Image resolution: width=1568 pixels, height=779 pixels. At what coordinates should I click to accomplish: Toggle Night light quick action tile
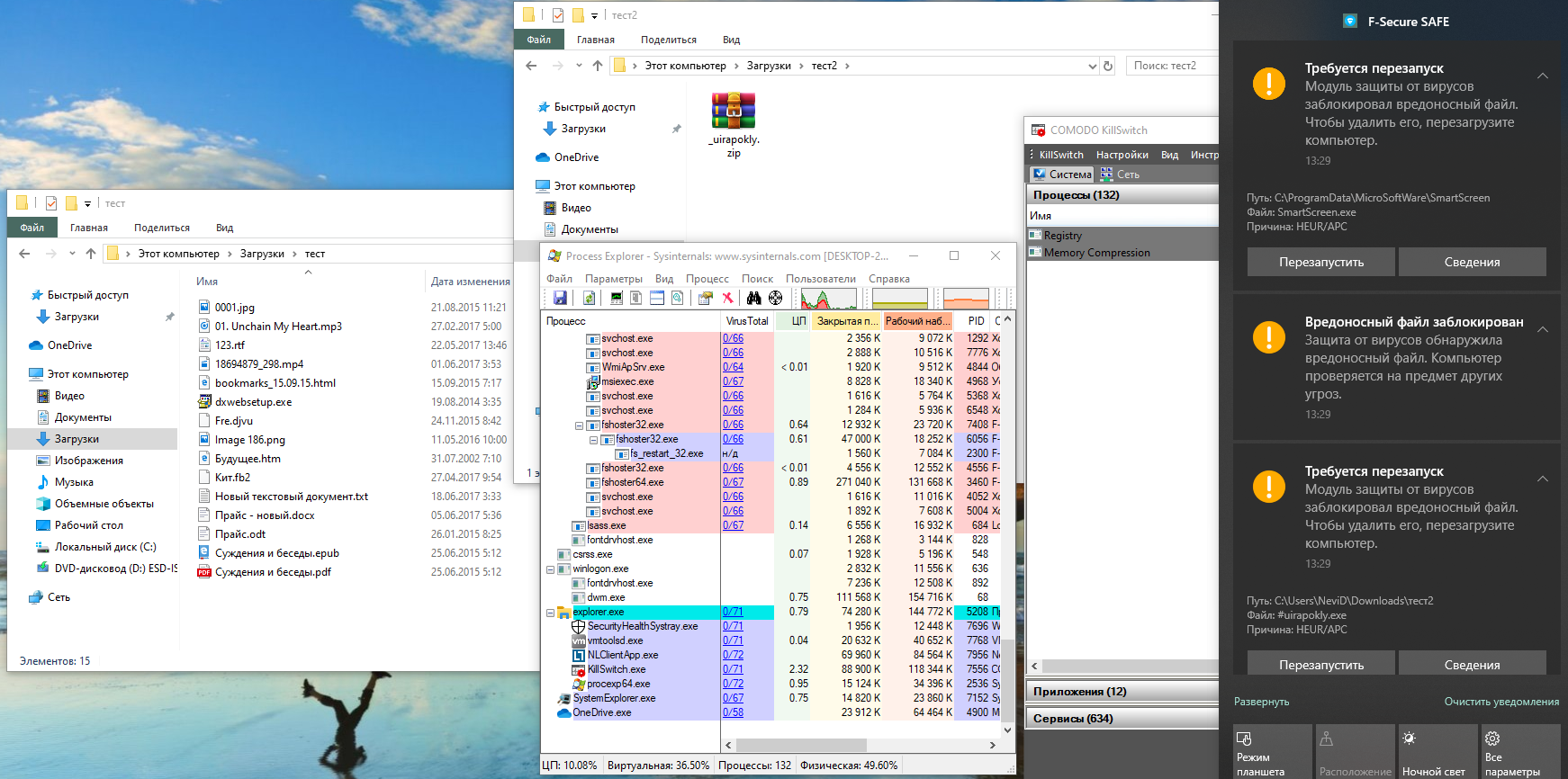(x=1437, y=752)
